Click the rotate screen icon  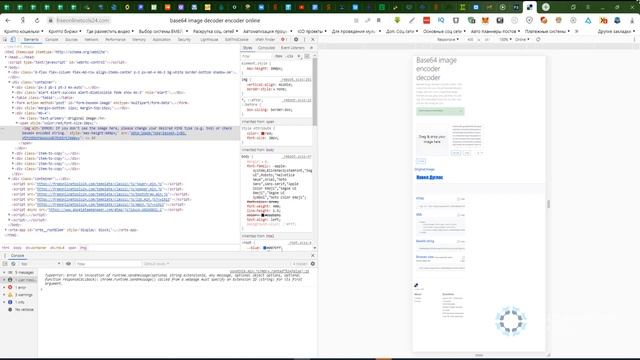tap(538, 40)
